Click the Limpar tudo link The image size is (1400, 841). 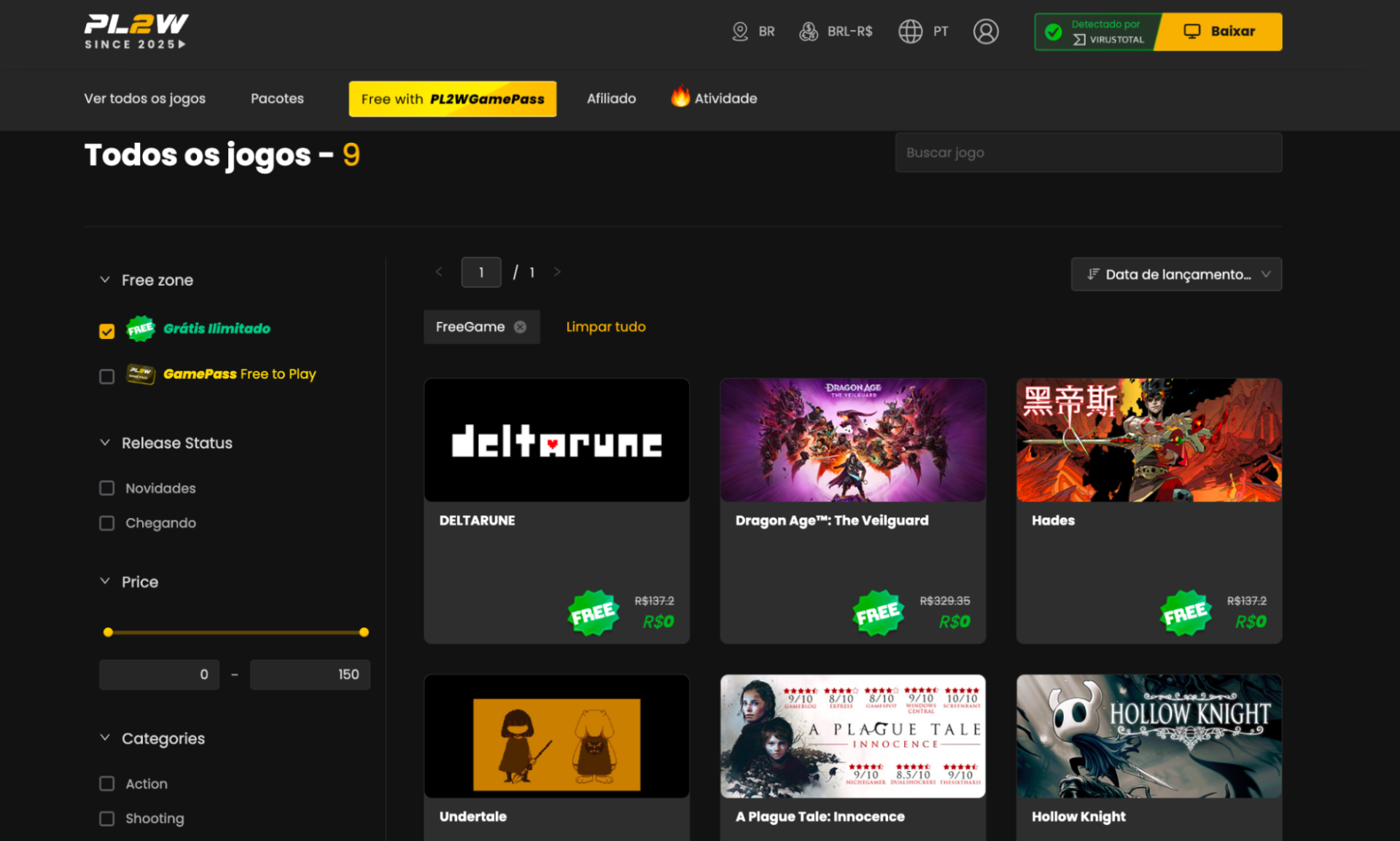point(605,326)
